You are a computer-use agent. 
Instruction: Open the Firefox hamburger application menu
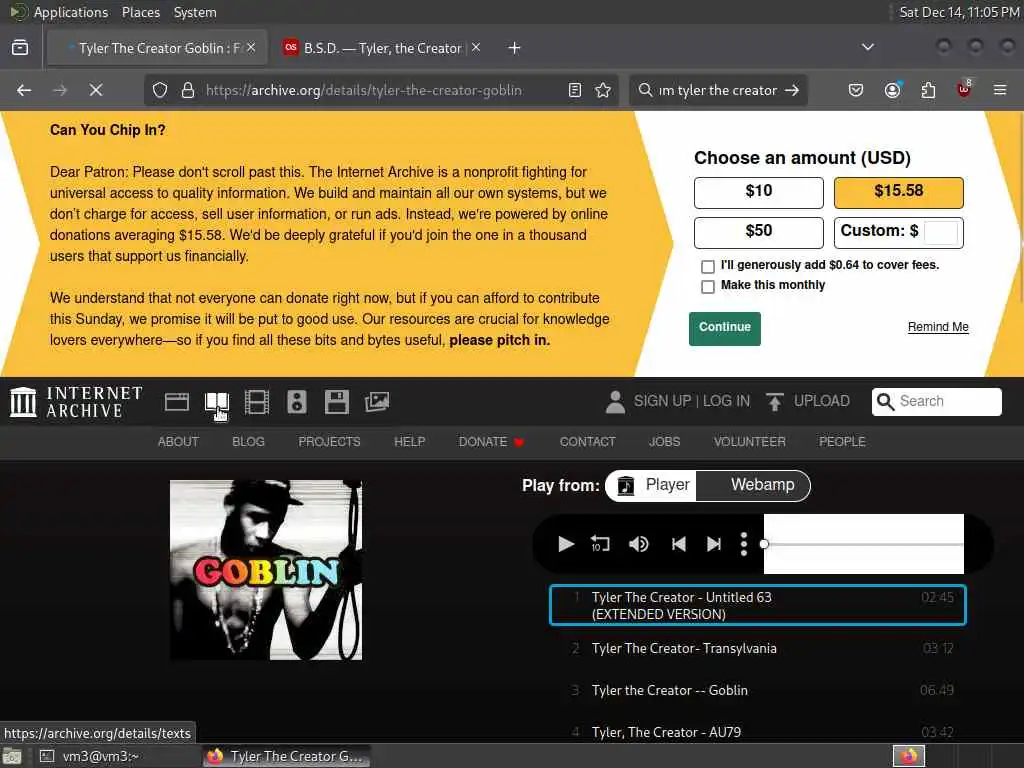[x=1000, y=90]
